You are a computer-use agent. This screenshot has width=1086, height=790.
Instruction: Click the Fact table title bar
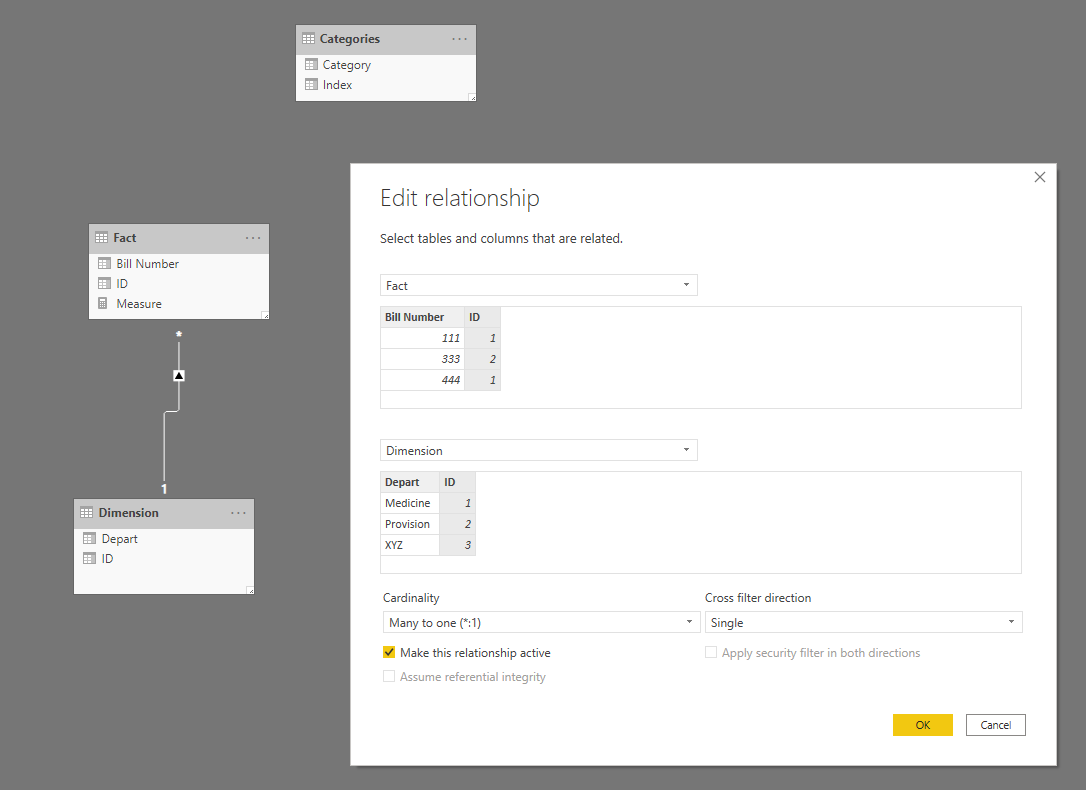click(x=179, y=238)
